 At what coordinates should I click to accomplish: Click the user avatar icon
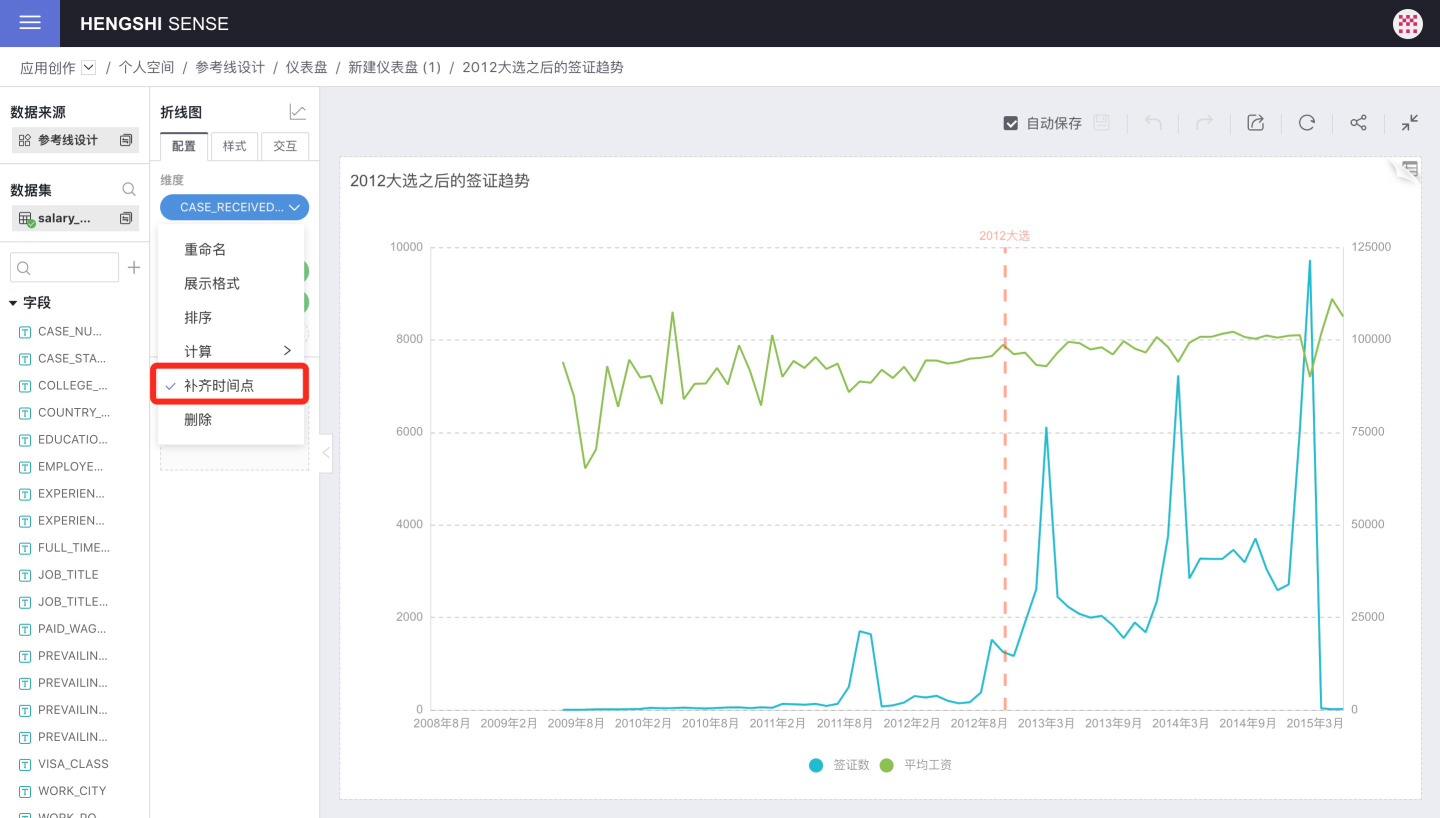(x=1407, y=24)
